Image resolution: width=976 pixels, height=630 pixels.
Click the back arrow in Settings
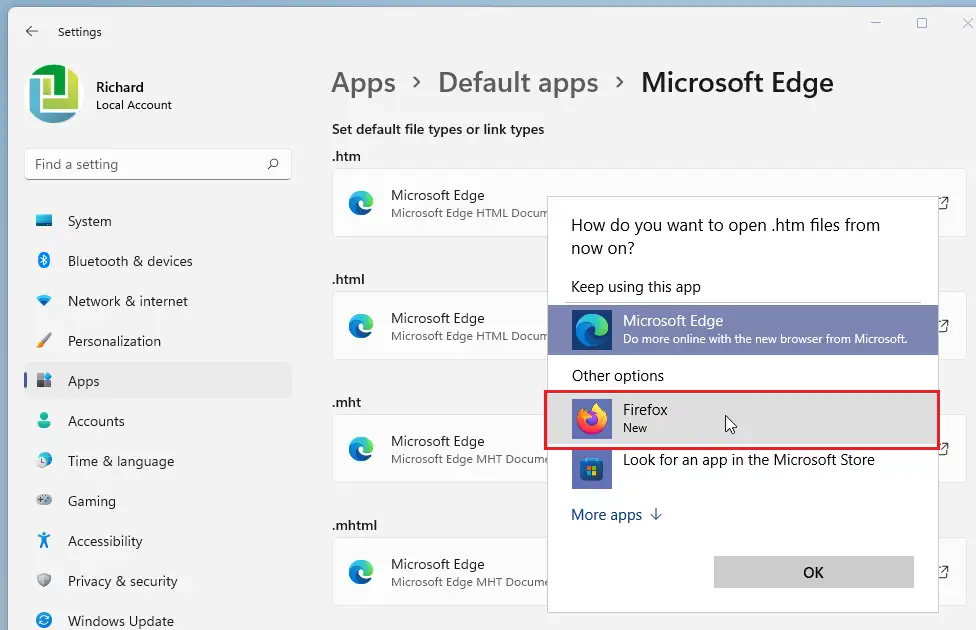pyautogui.click(x=32, y=31)
